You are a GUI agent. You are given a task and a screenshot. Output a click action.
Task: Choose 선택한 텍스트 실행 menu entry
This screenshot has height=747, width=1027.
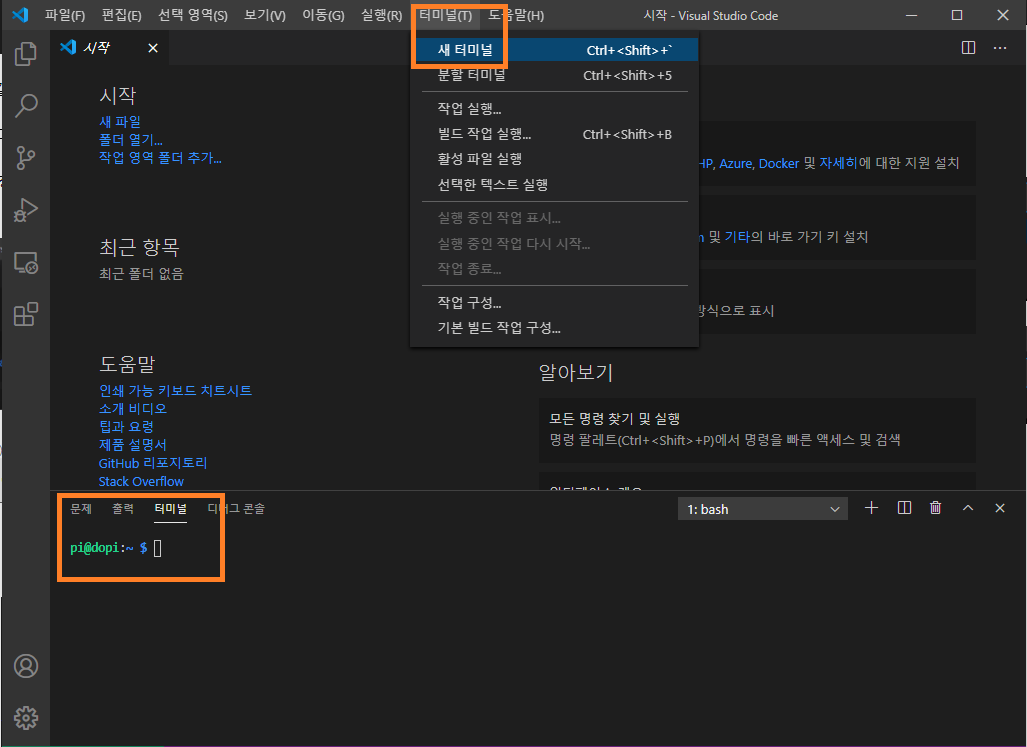point(555,185)
